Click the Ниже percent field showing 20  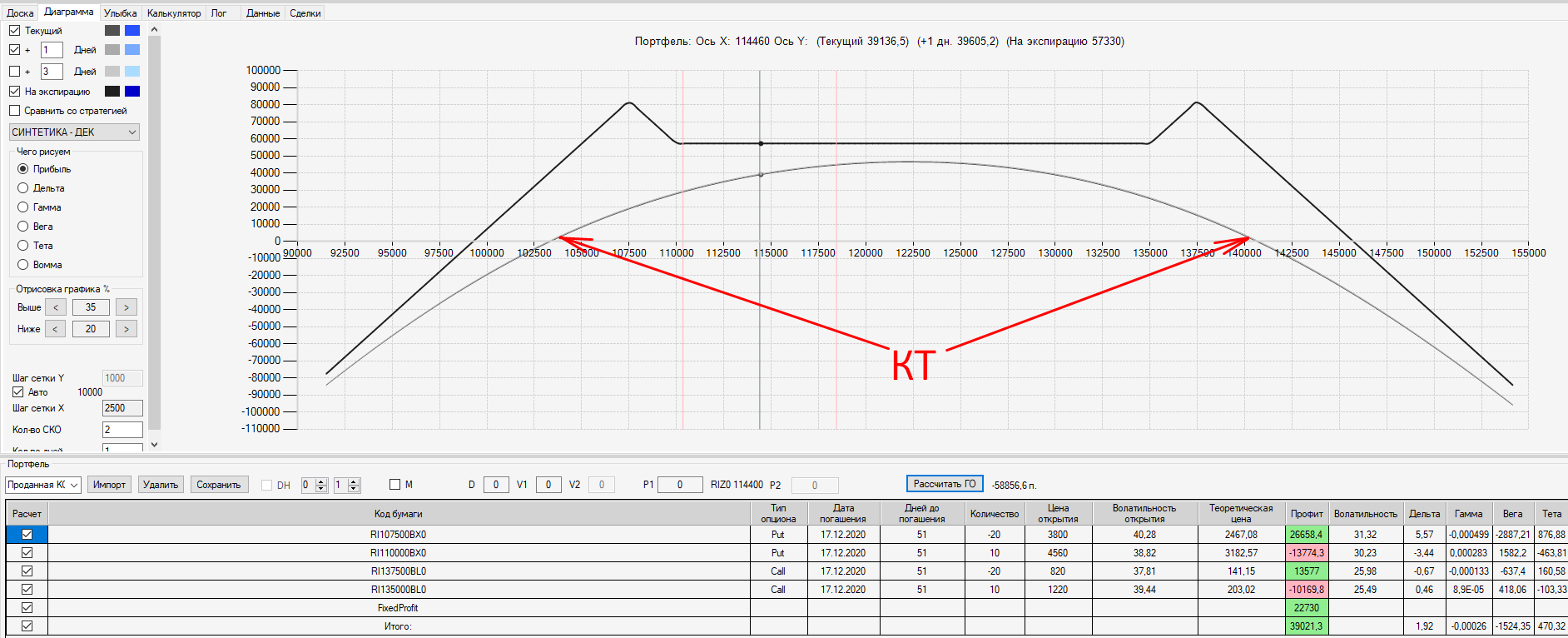tap(91, 329)
